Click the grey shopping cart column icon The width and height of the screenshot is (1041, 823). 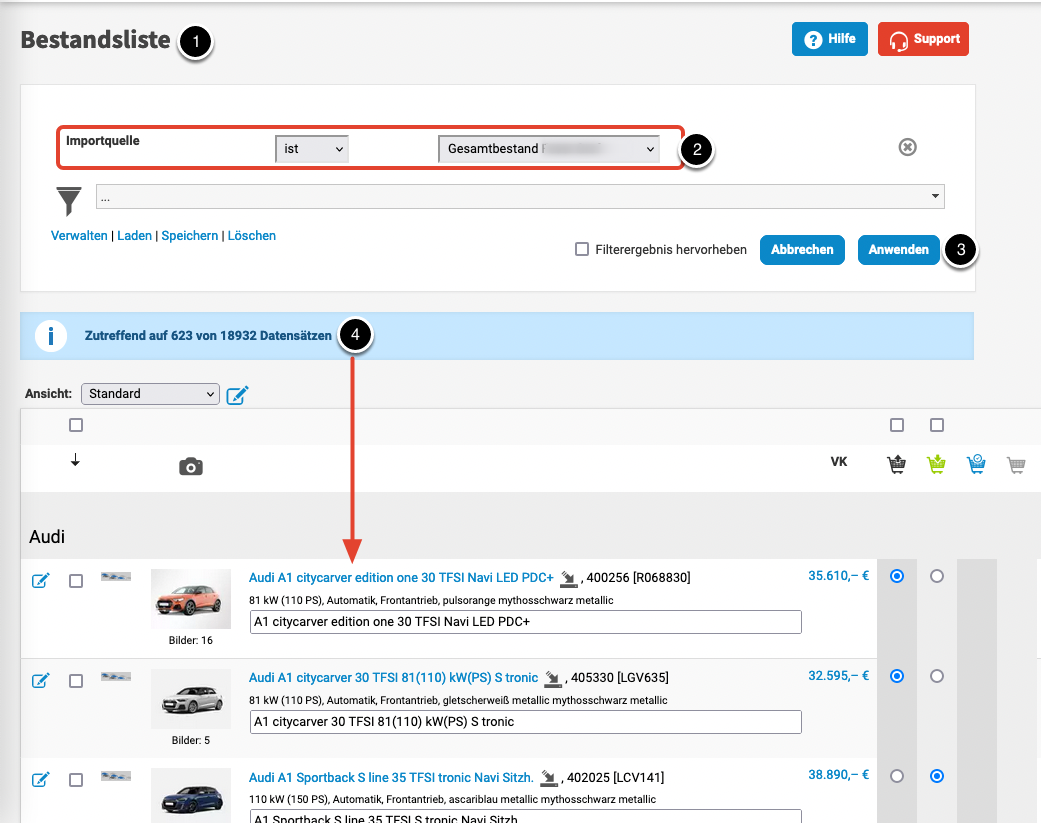tap(1016, 465)
